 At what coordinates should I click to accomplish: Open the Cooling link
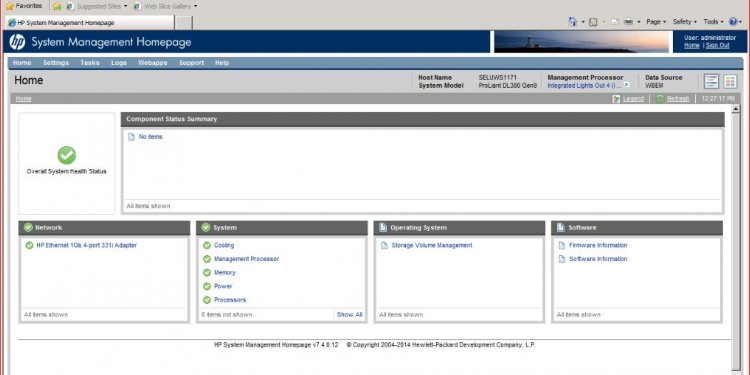tap(224, 245)
